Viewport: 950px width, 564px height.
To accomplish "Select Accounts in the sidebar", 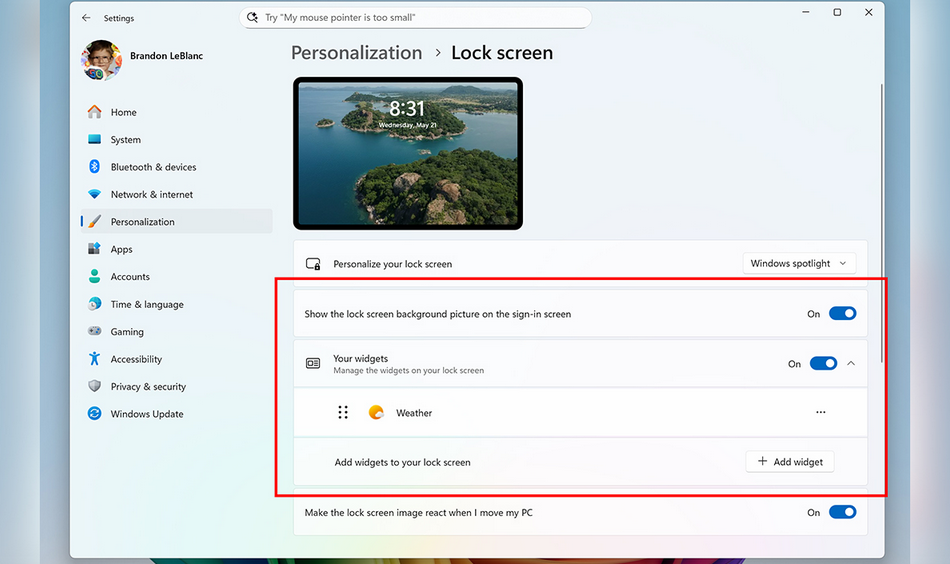I will click(x=176, y=276).
